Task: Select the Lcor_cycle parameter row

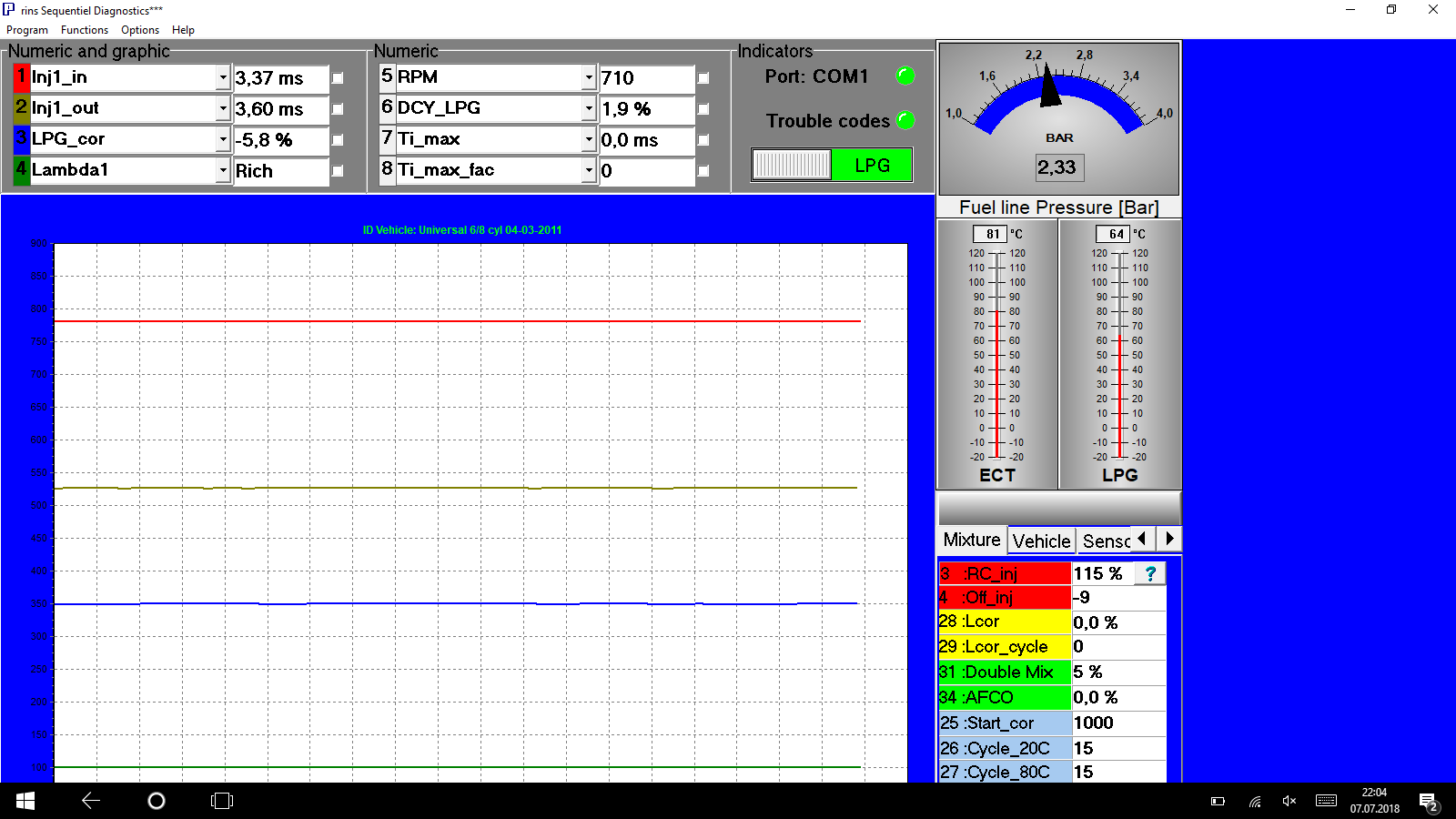Action: [x=1005, y=647]
